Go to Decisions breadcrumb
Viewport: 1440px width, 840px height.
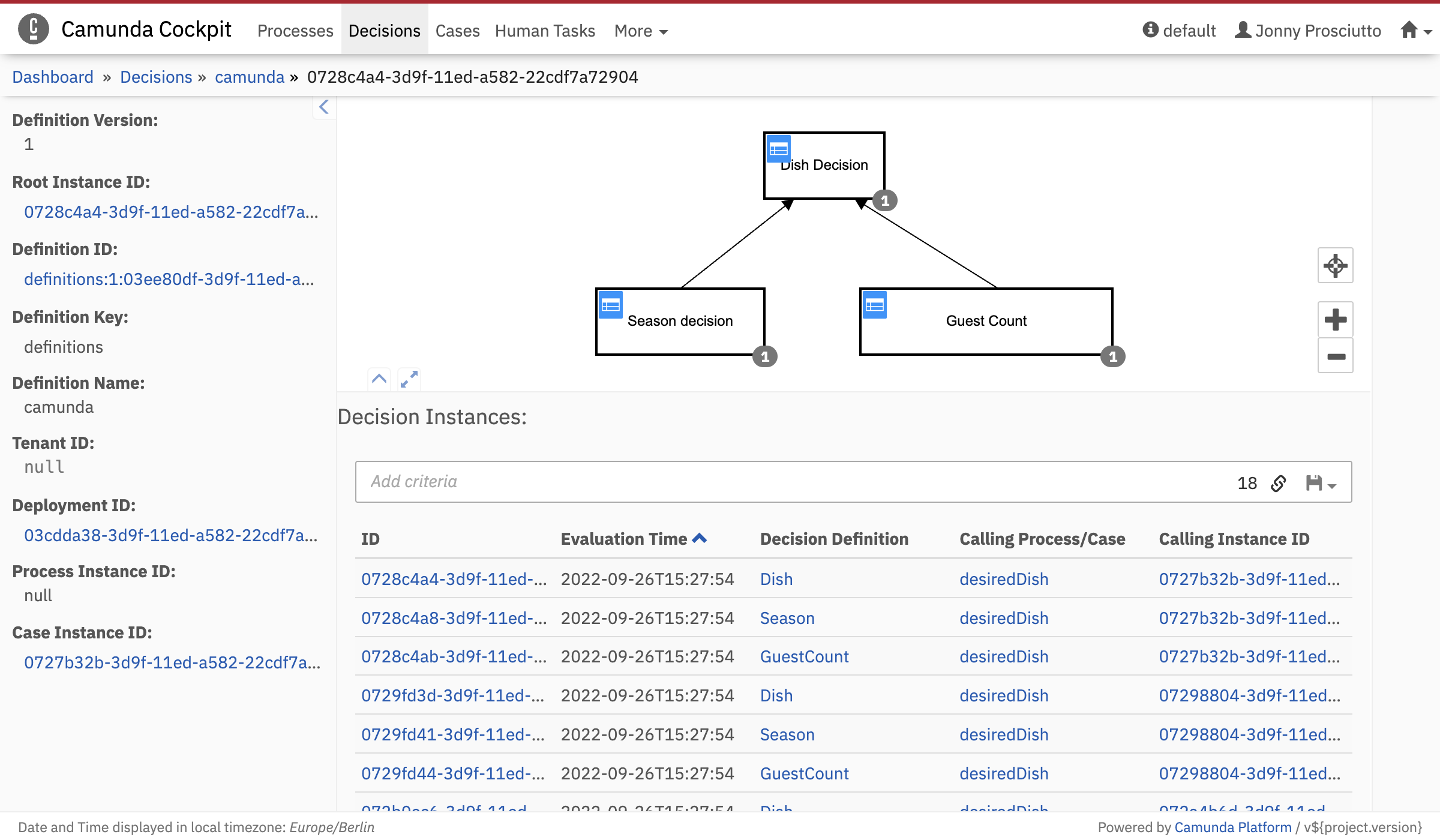click(x=156, y=77)
